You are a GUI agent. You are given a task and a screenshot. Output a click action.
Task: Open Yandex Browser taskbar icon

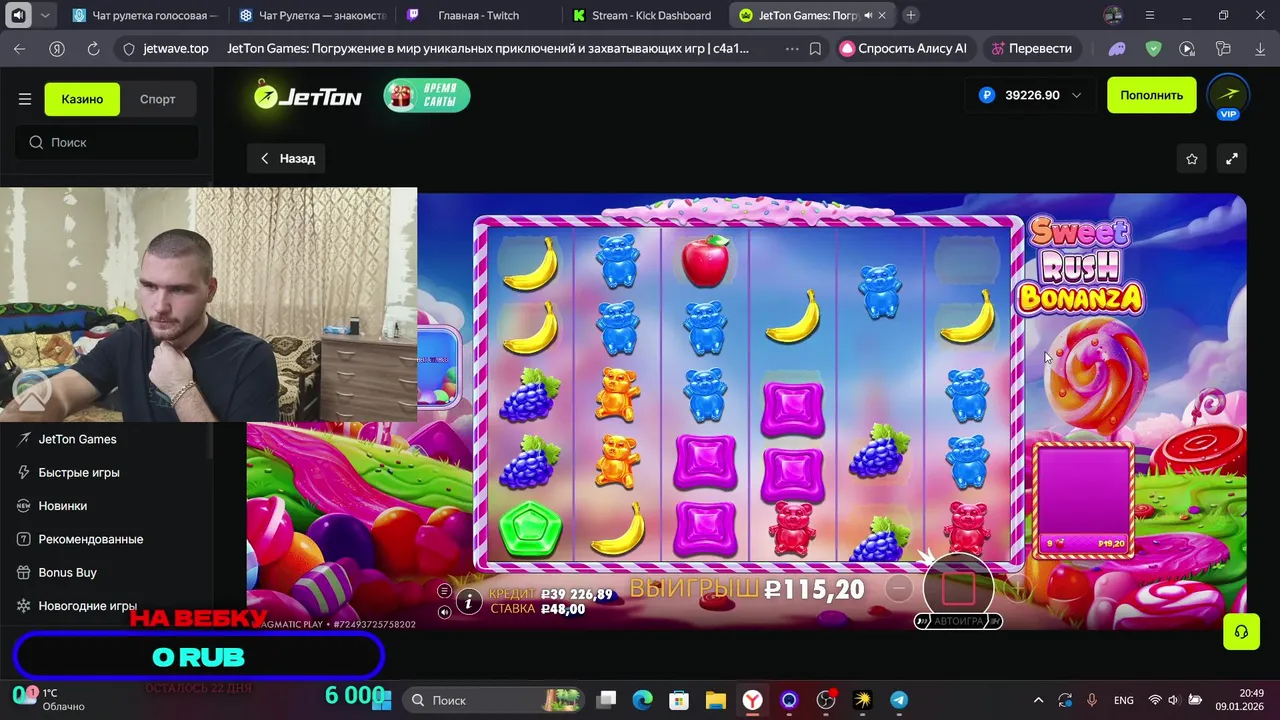752,700
